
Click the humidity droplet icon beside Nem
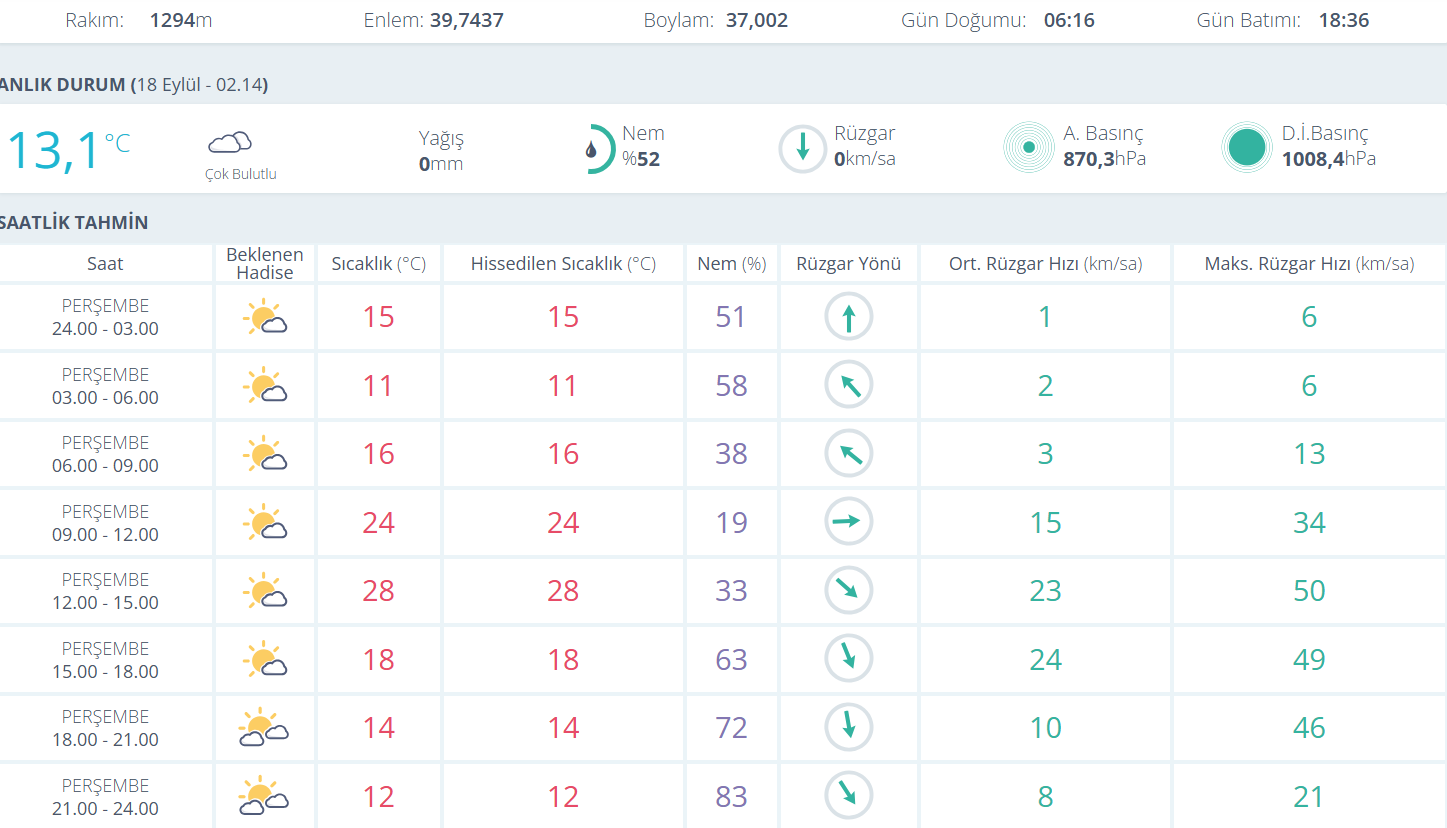pyautogui.click(x=593, y=149)
